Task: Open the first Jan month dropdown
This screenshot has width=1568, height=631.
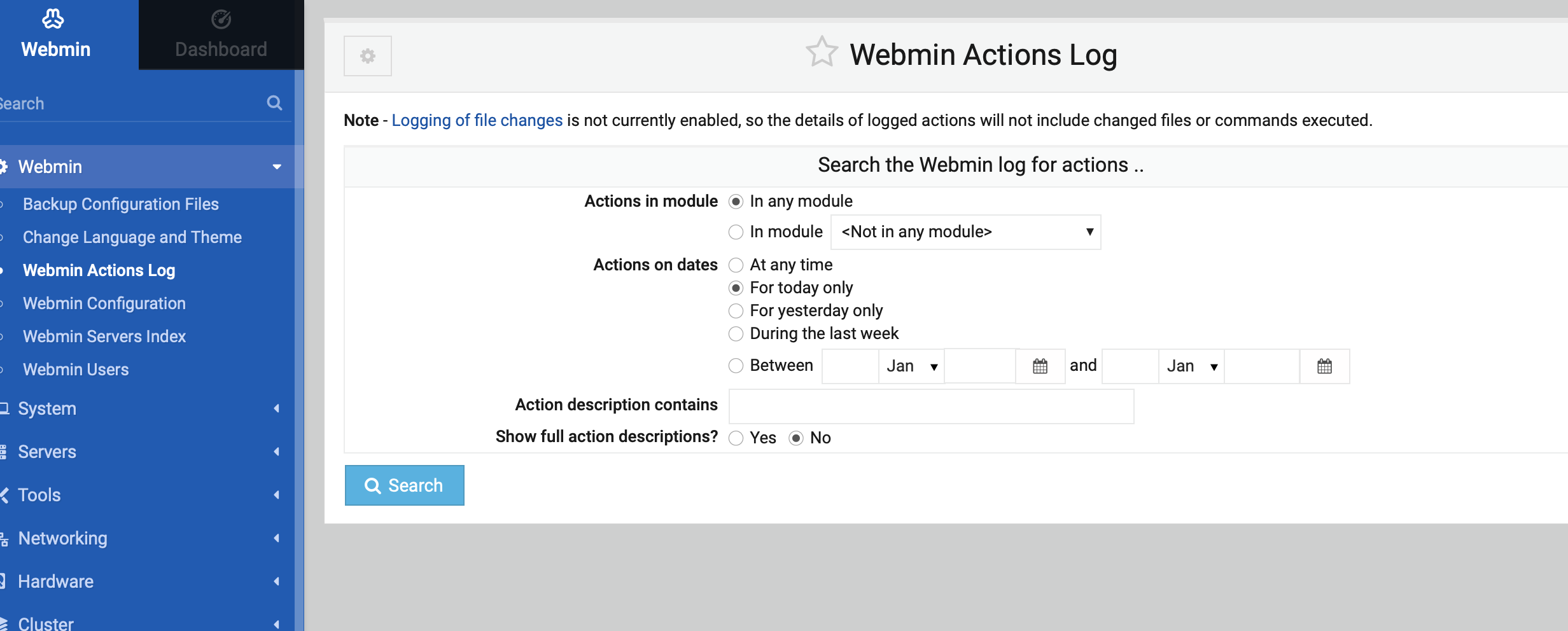Action: coord(911,366)
